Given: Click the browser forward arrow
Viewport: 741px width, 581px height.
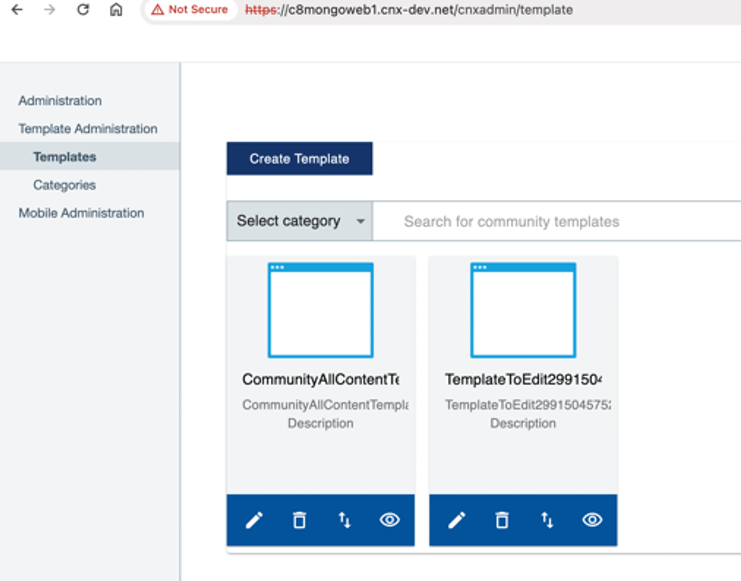Looking at the screenshot, I should [50, 9].
